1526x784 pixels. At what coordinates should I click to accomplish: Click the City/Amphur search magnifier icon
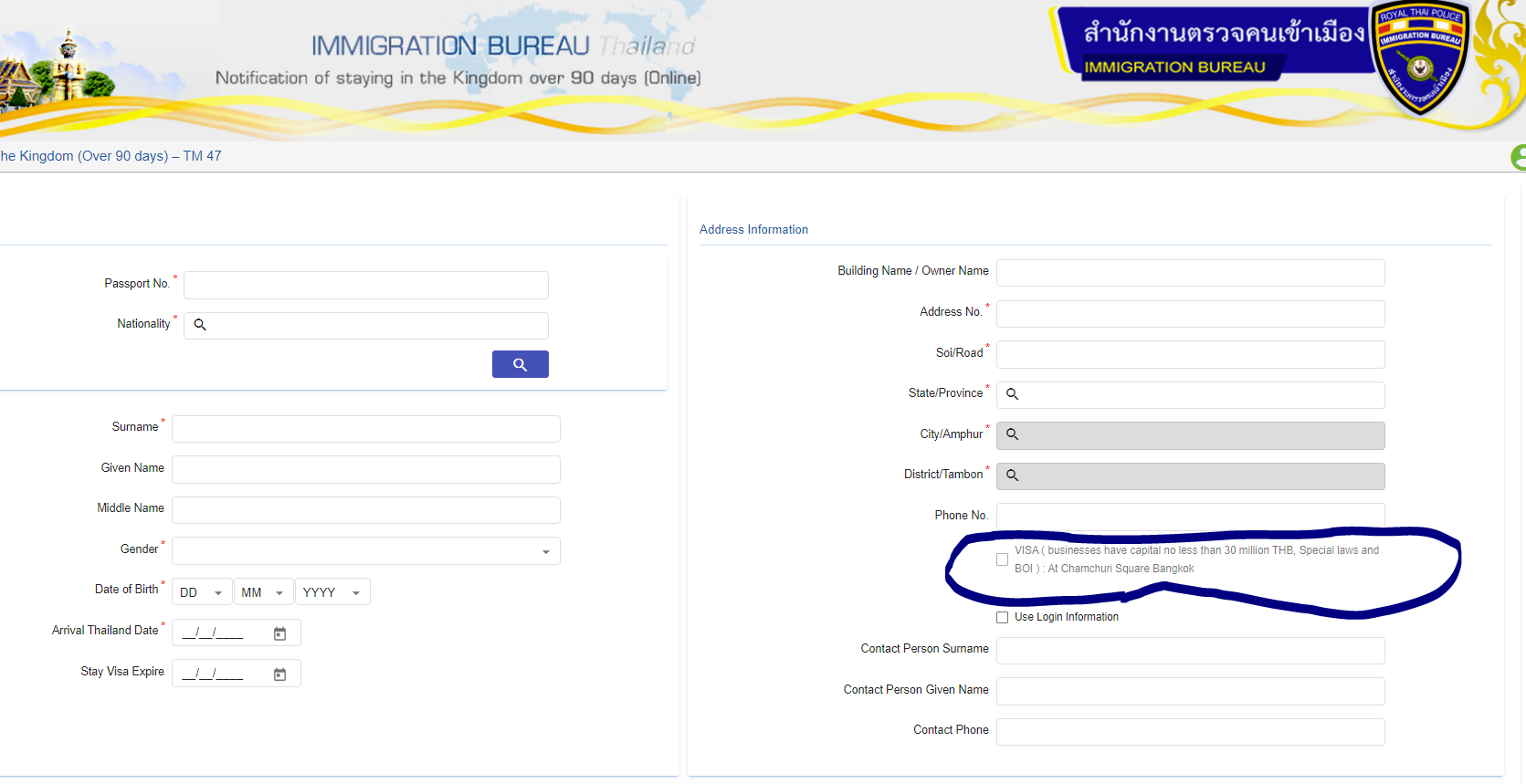[x=1012, y=434]
